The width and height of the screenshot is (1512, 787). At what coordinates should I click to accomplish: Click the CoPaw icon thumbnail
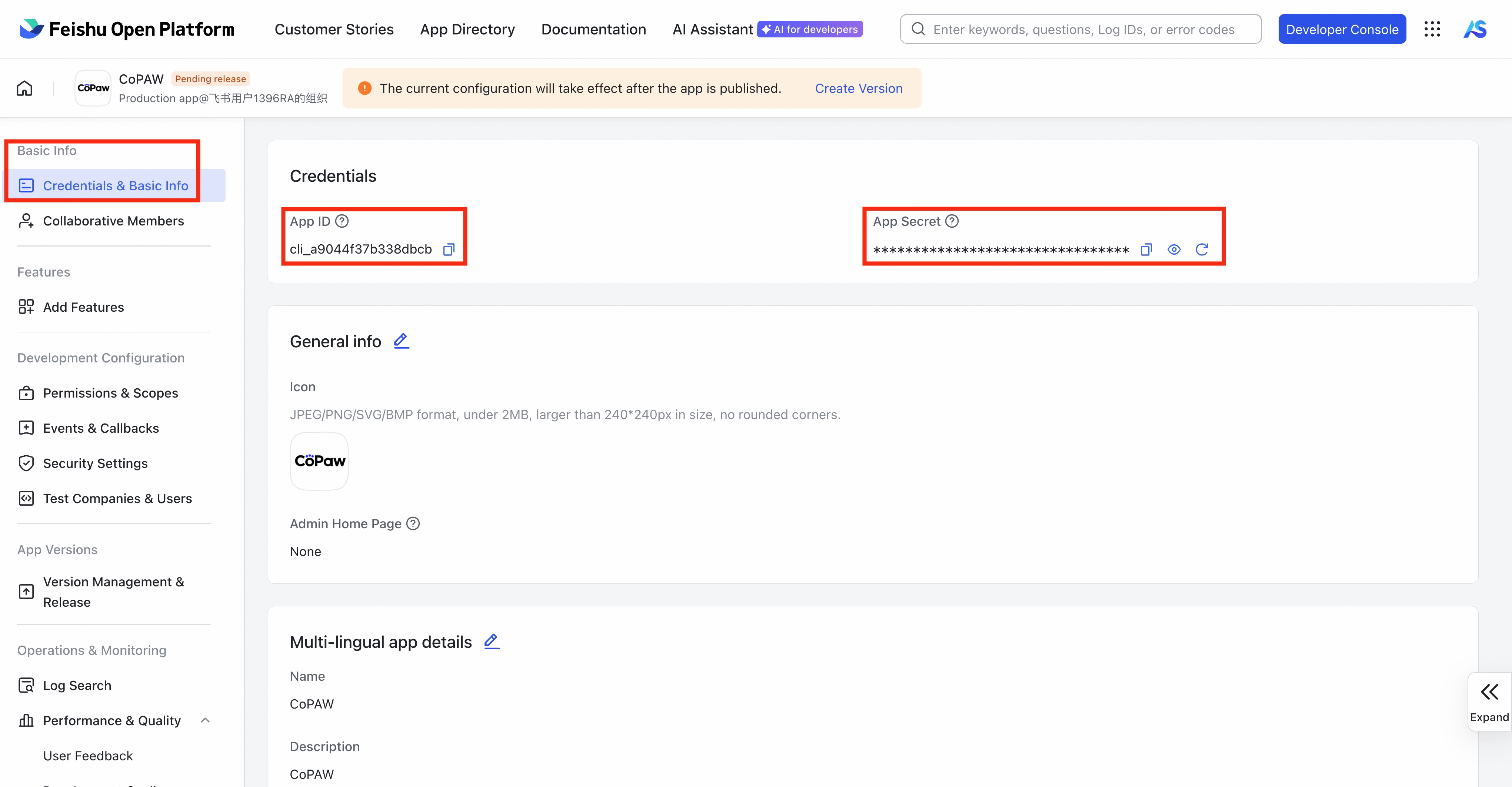coord(319,461)
